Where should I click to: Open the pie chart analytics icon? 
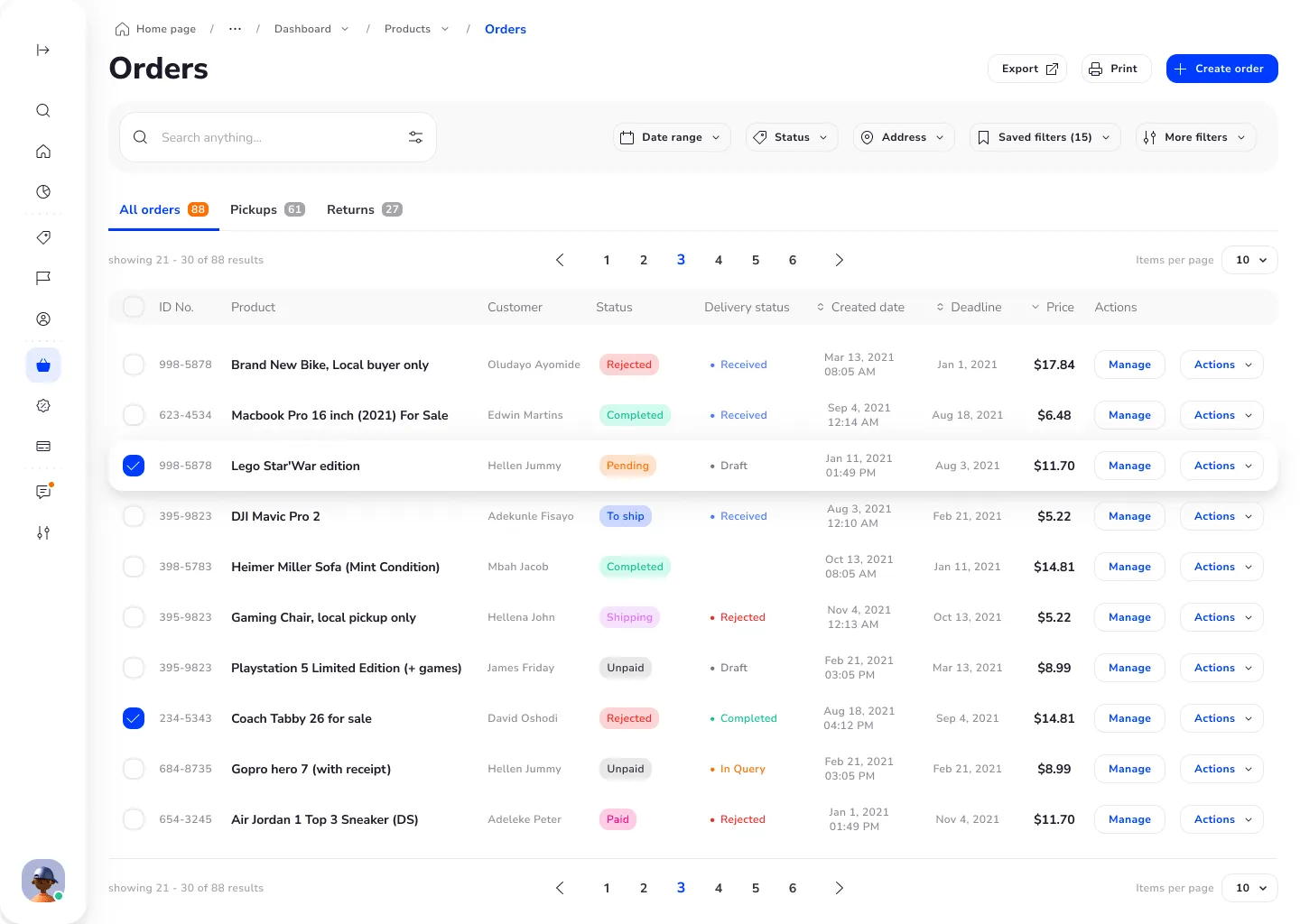coord(42,192)
